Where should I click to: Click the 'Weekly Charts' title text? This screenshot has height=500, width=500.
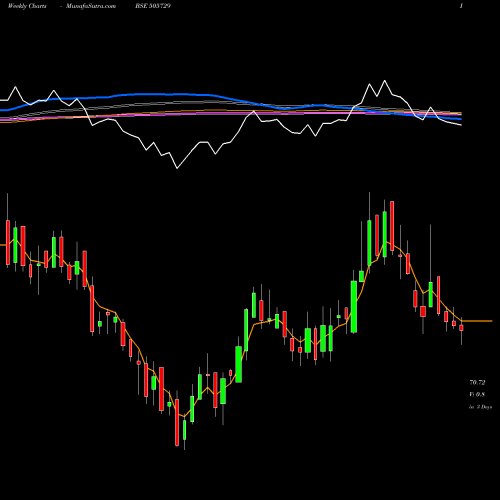[x=27, y=6]
